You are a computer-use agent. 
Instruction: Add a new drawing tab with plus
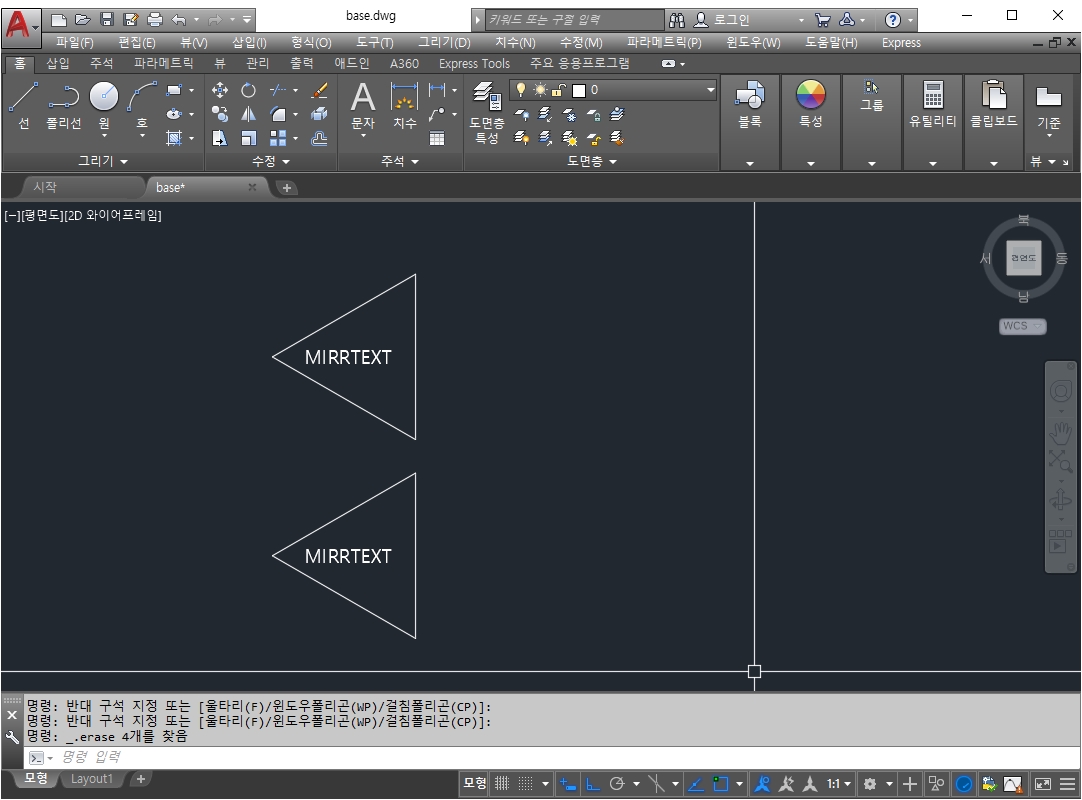286,188
